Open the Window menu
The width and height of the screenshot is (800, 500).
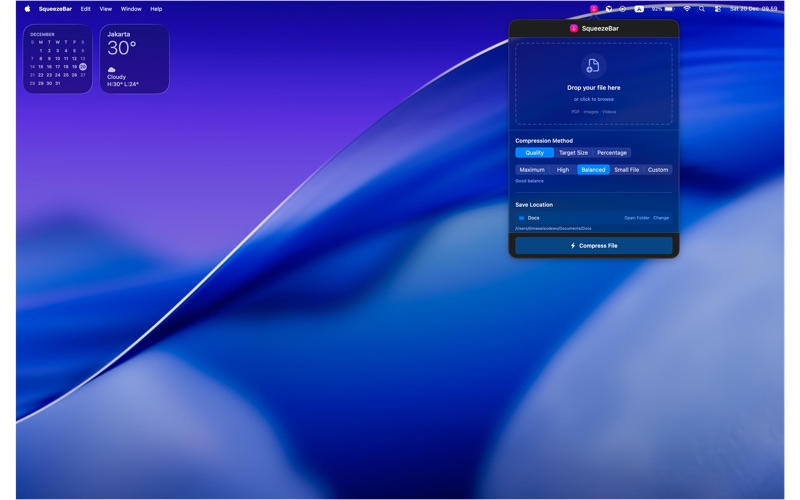click(x=131, y=9)
